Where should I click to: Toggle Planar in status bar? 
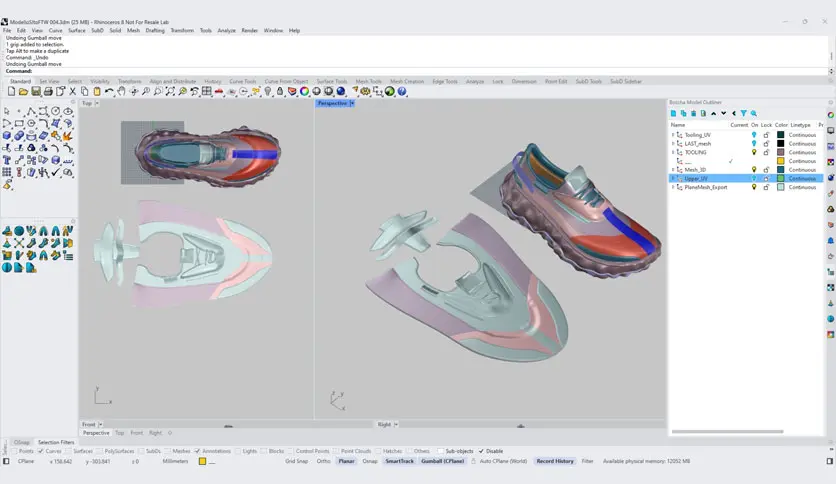pyautogui.click(x=346, y=461)
